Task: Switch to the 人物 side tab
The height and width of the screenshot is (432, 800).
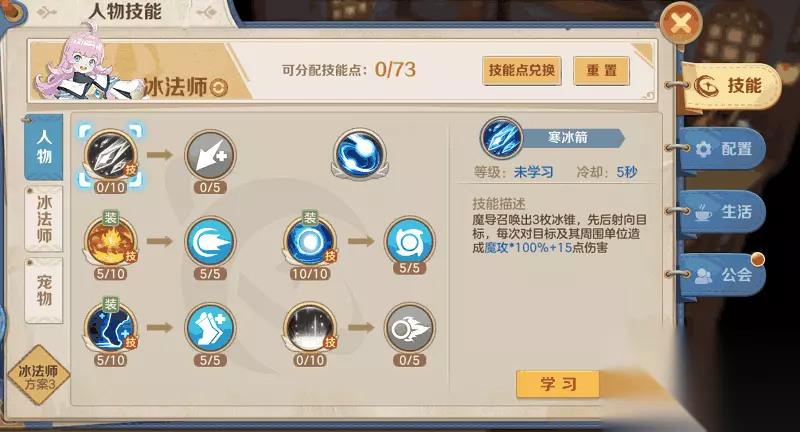Action: click(x=44, y=146)
